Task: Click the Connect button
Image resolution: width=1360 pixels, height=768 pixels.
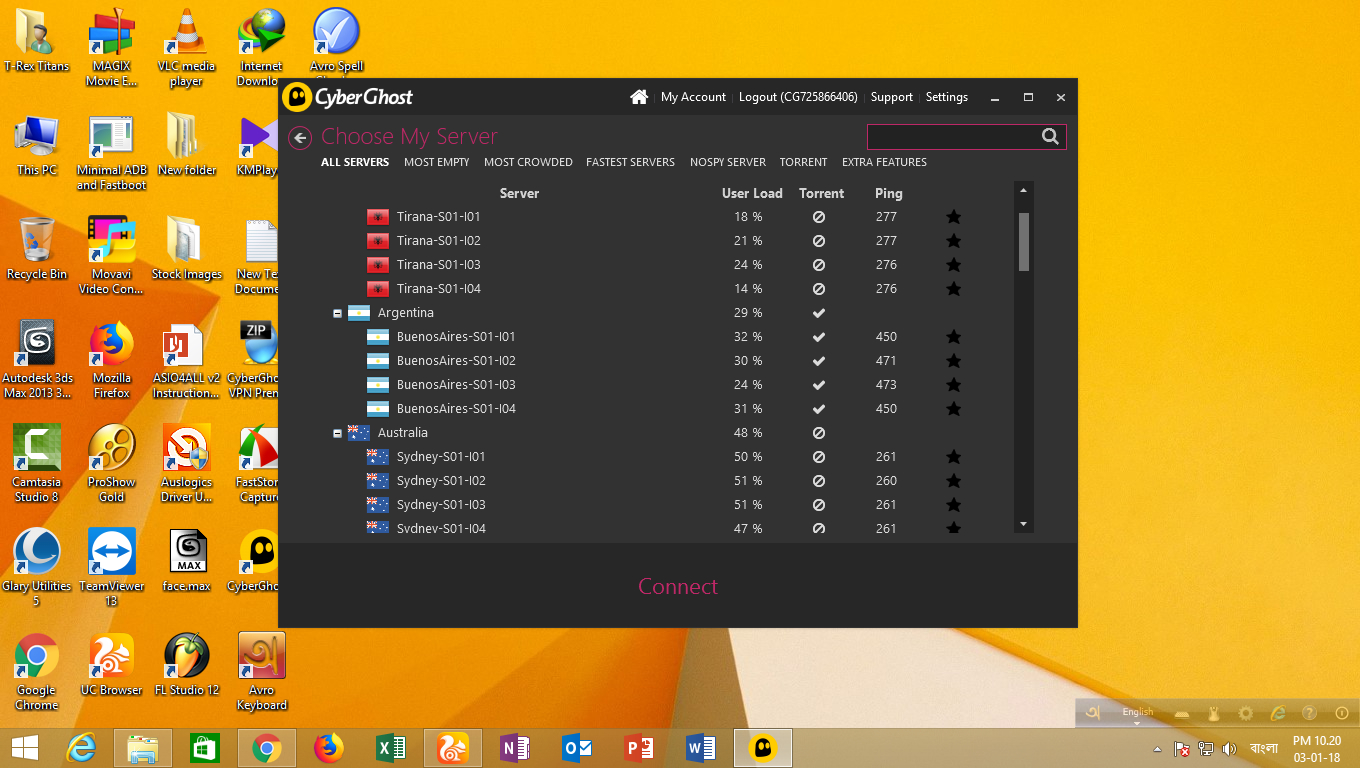Action: click(678, 587)
